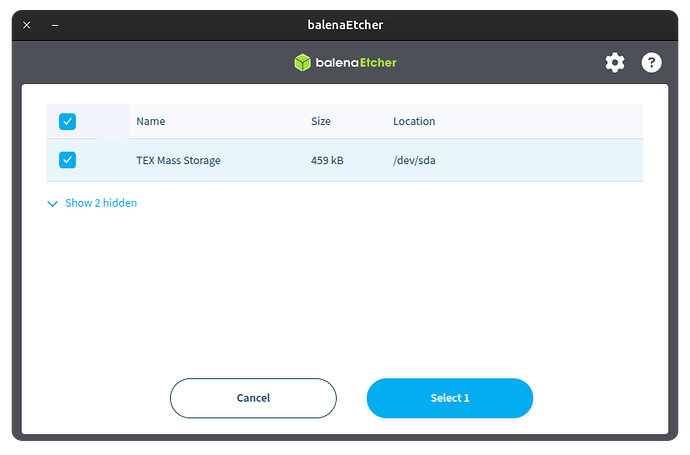Click the 459 kB size value
The height and width of the screenshot is (455, 690).
pos(327,161)
